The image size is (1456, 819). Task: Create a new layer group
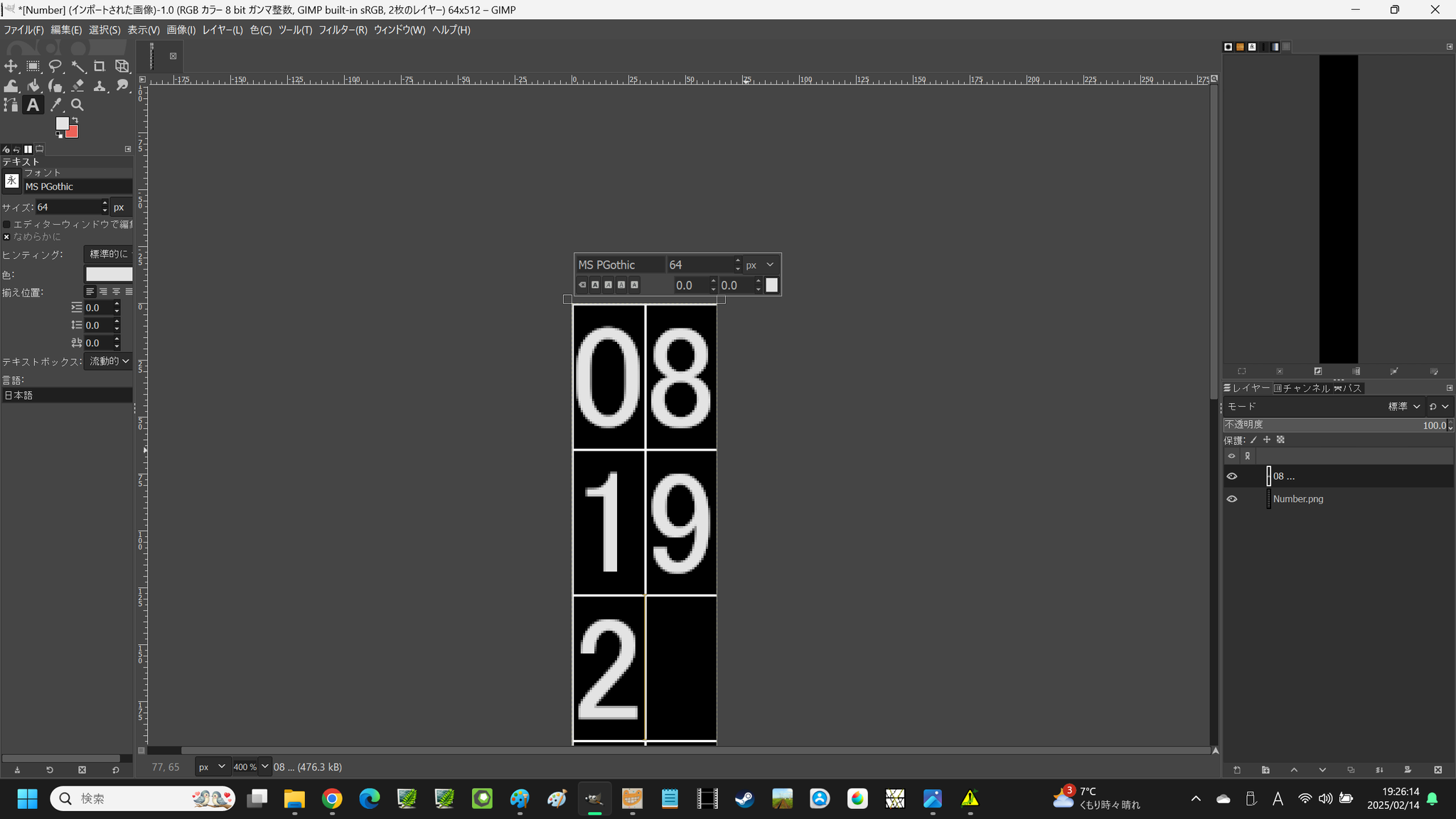pyautogui.click(x=1265, y=770)
